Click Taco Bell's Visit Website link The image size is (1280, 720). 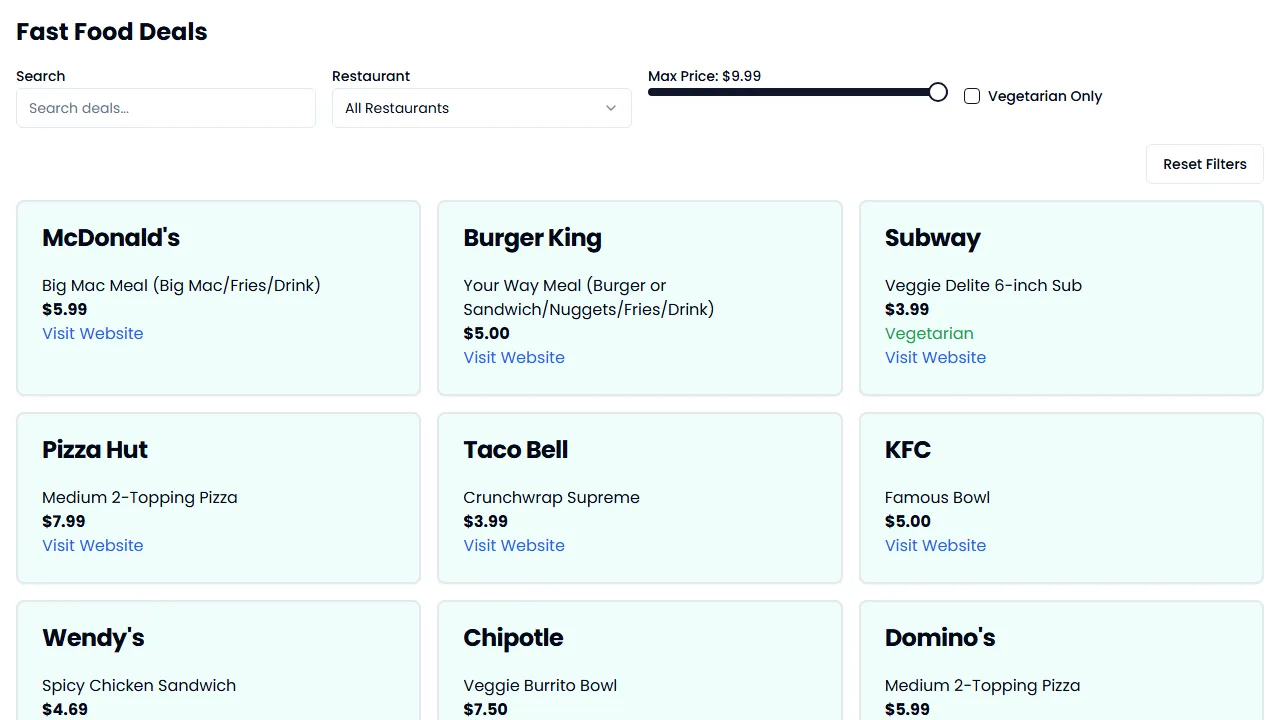(514, 546)
